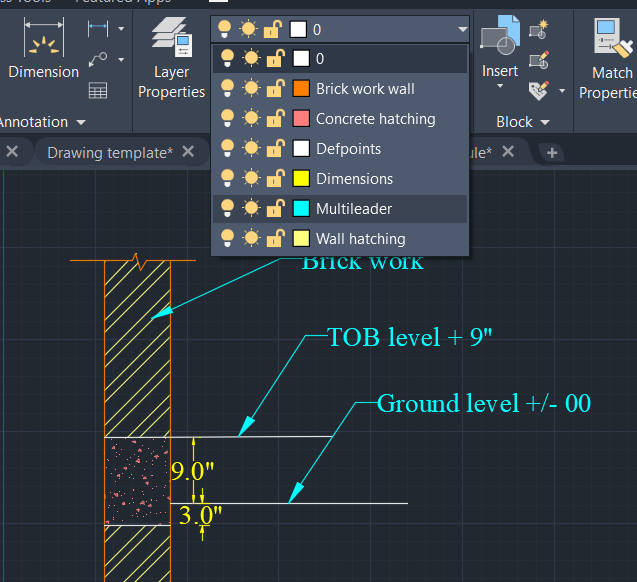Screen dimensions: 637x582
Task: Close the Drawing template tab
Action: tap(188, 151)
